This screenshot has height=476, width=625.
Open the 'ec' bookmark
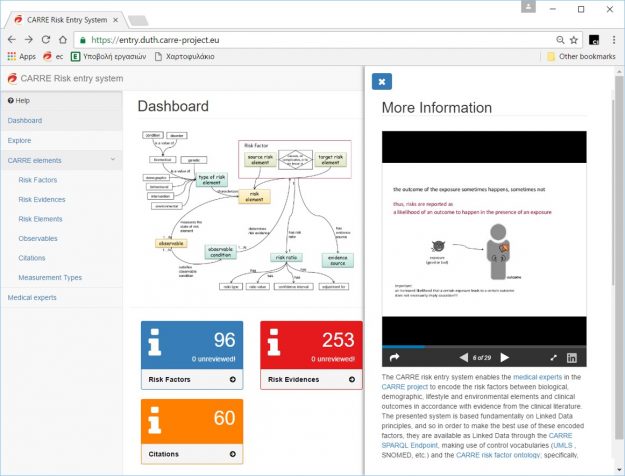click(x=53, y=57)
